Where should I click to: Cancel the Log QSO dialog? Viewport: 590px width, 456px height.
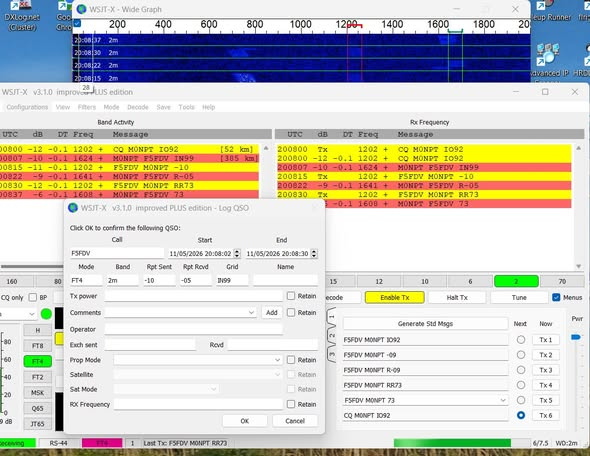pos(295,421)
